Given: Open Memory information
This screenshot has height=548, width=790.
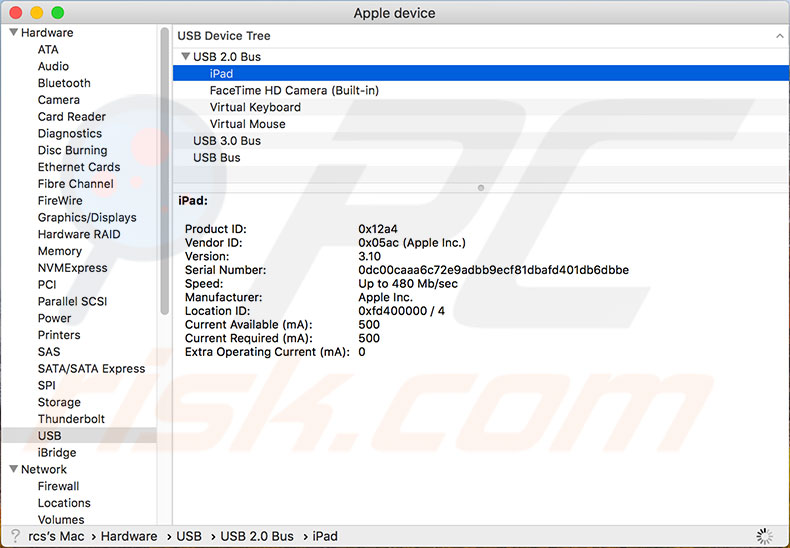Looking at the screenshot, I should coord(59,251).
